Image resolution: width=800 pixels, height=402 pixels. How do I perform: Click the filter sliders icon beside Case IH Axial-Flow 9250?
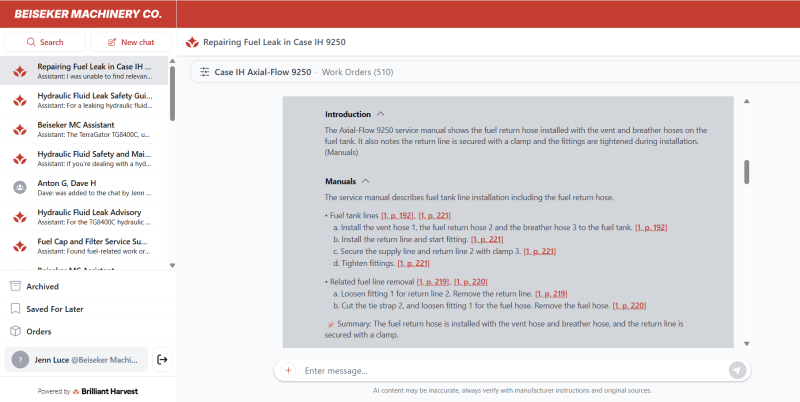[x=205, y=72]
